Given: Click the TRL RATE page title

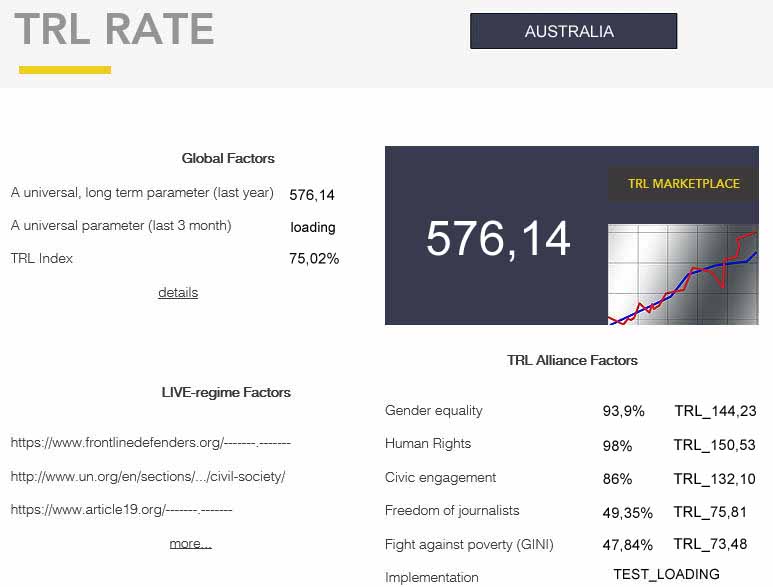Looking at the screenshot, I should [114, 30].
